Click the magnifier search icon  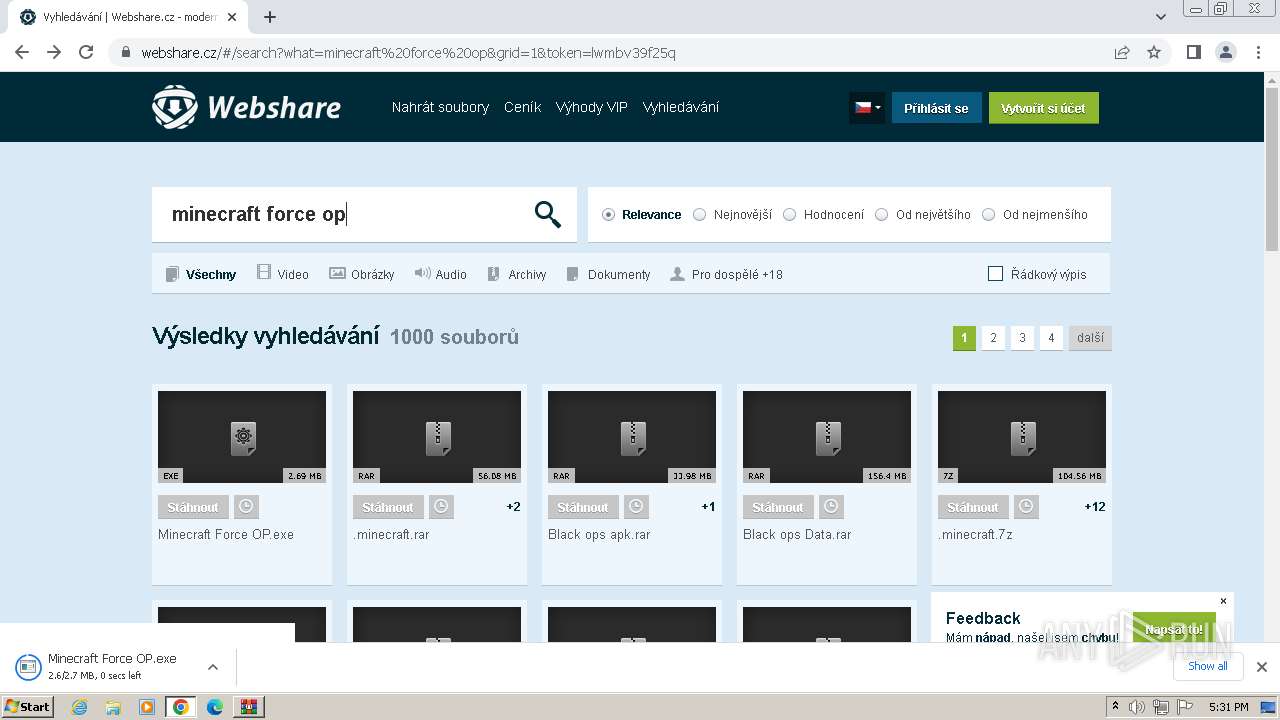click(547, 214)
